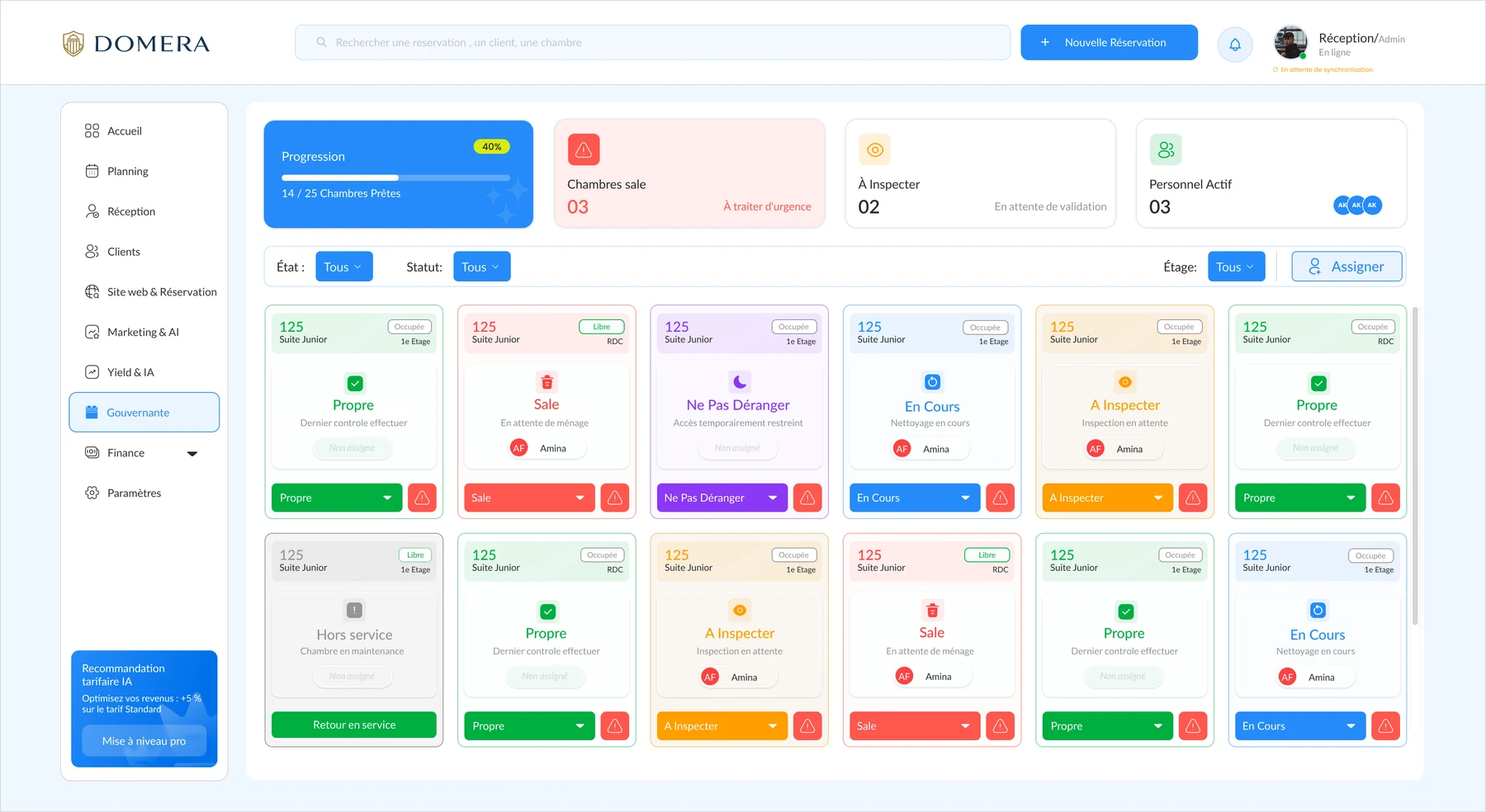
Task: Open top-row blue En Cours status dropdown
Action: point(915,498)
